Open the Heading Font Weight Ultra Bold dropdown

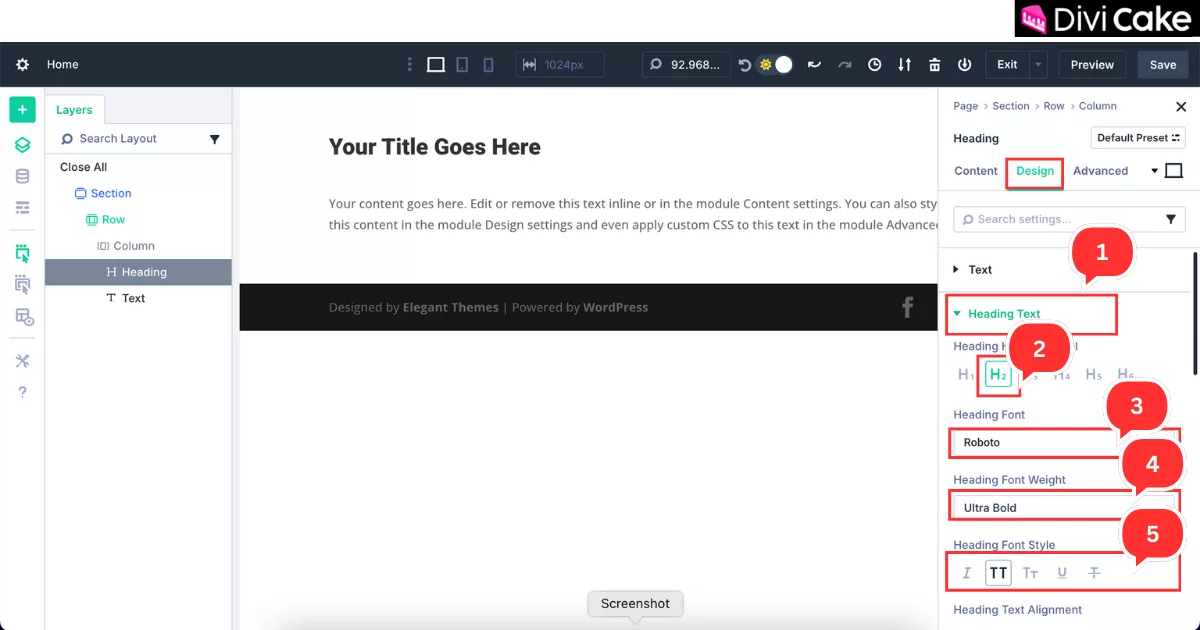1064,507
